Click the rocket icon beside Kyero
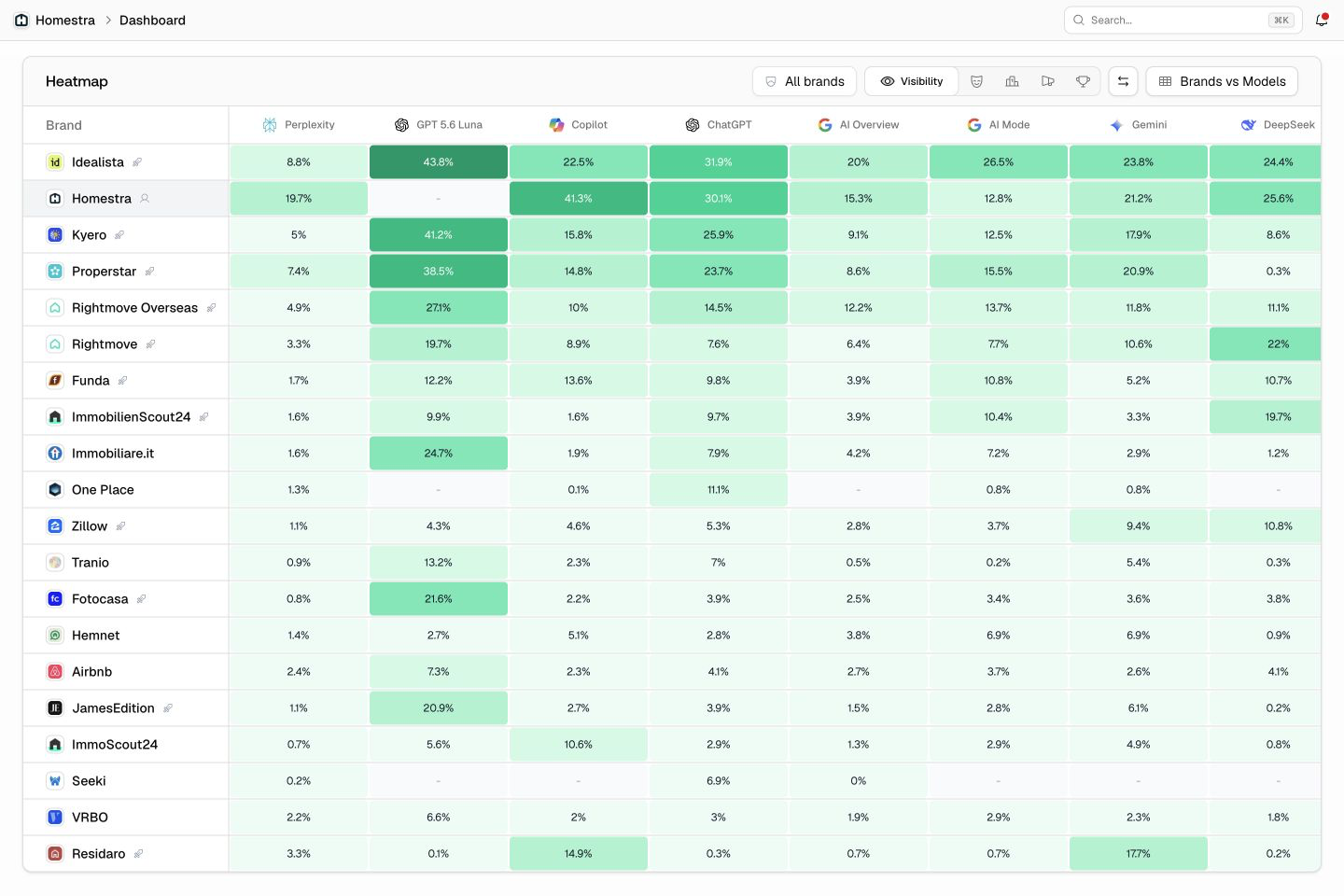Screen dimensions: 1344x896 (119, 235)
